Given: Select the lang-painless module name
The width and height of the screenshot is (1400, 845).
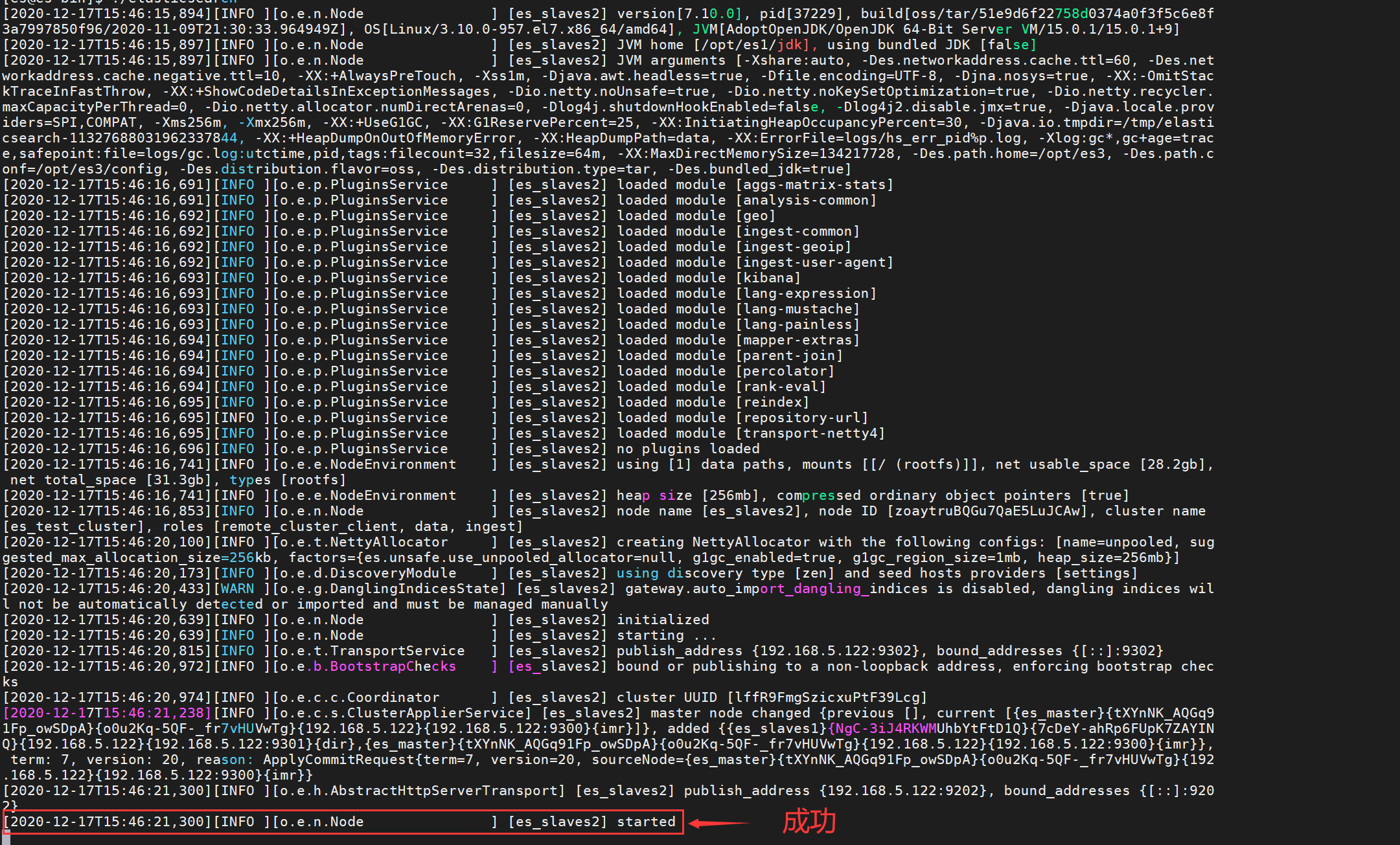Looking at the screenshot, I should coord(798,324).
